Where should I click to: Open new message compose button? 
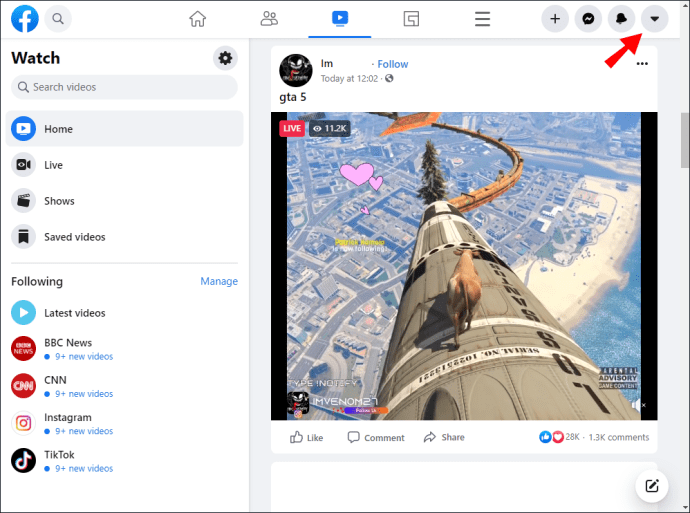[652, 486]
